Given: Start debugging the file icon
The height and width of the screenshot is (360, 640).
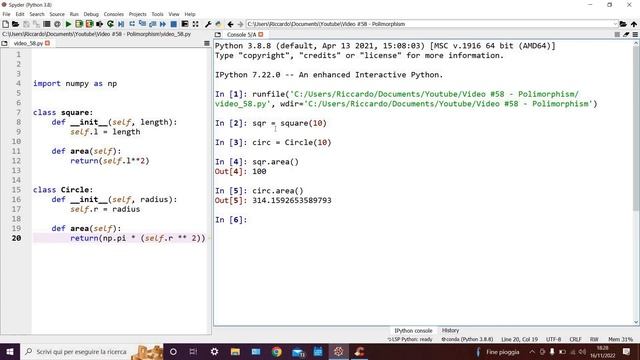Looking at the screenshot, I should pyautogui.click(x=121, y=24).
